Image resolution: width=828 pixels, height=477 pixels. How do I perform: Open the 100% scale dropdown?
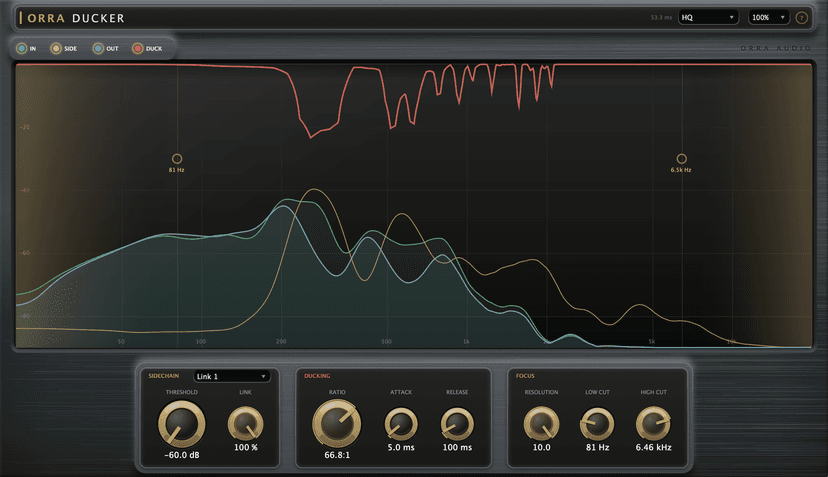[768, 17]
